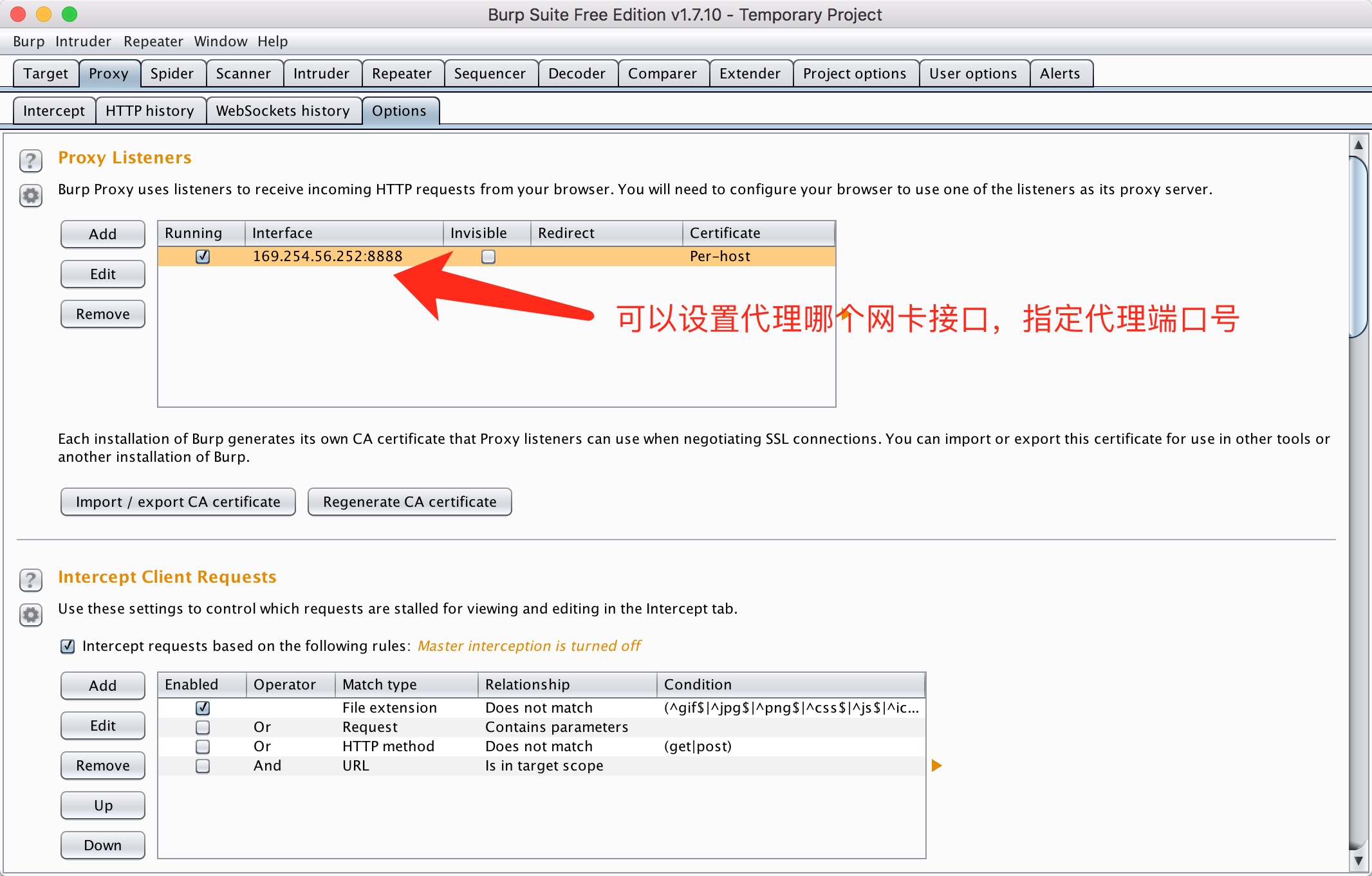The height and width of the screenshot is (876, 1372).
Task: Switch to the Comparer tab
Action: [662, 73]
